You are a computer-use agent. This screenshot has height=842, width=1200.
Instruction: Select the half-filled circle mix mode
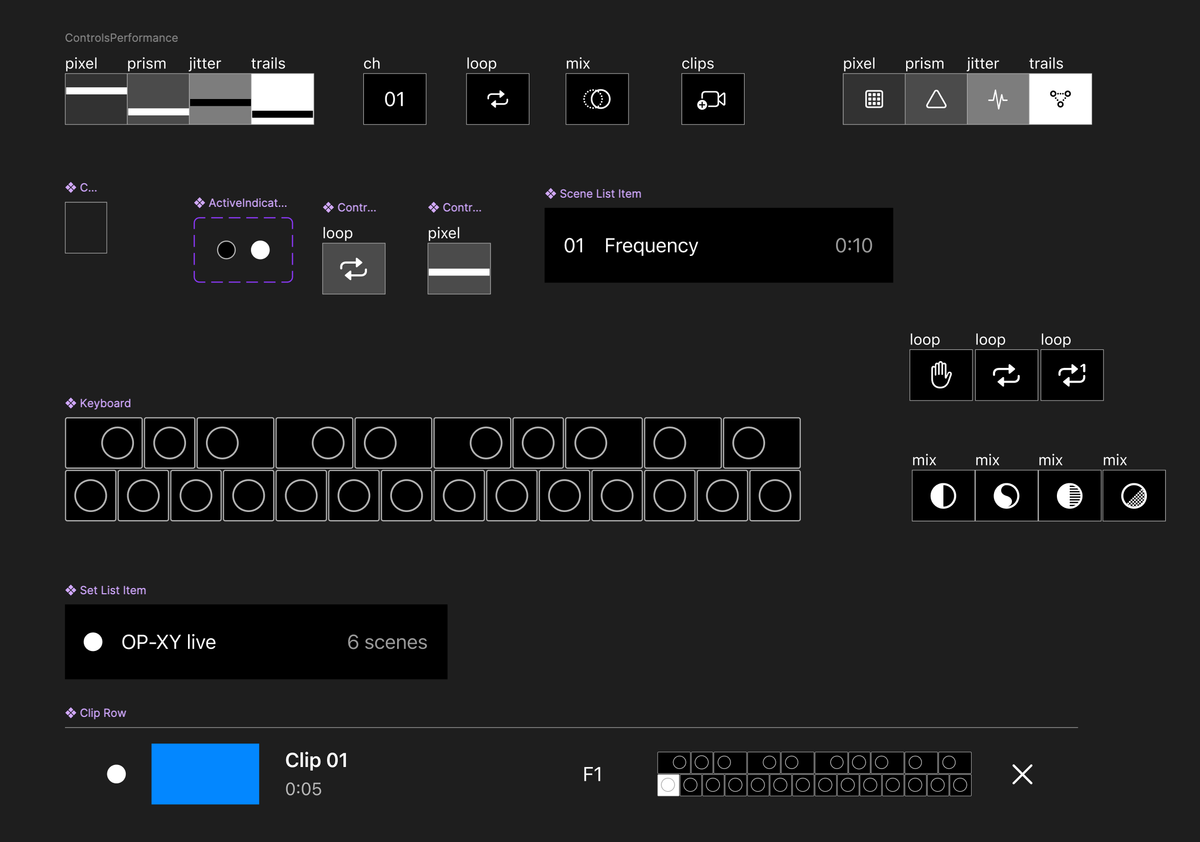[943, 496]
